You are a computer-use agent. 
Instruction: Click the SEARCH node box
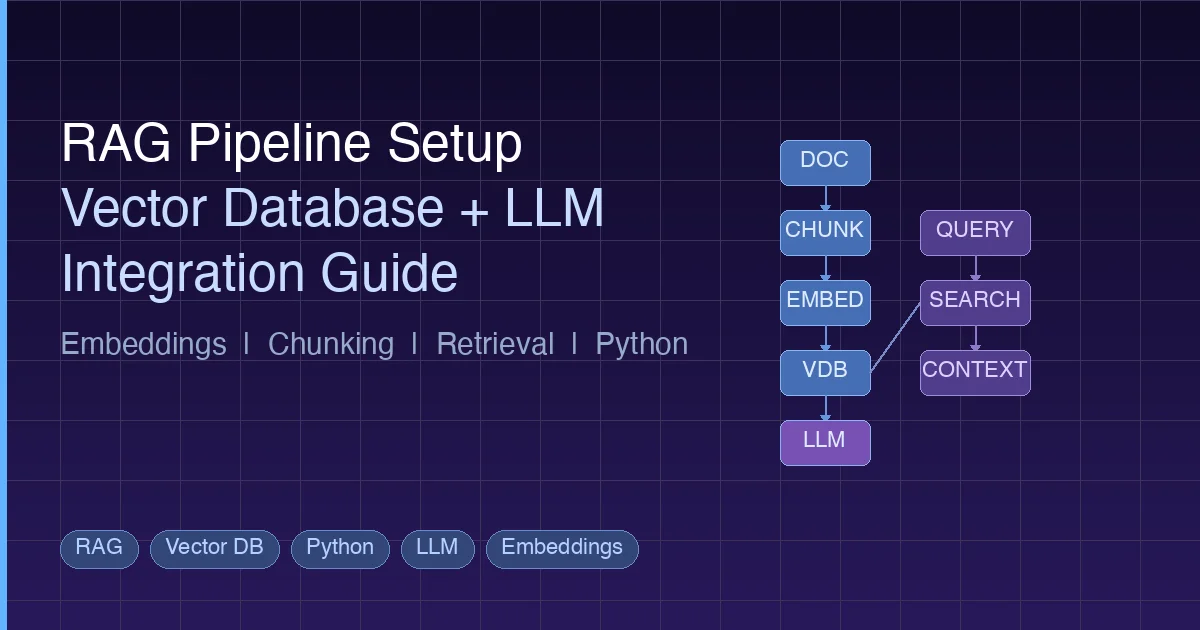[x=975, y=302]
